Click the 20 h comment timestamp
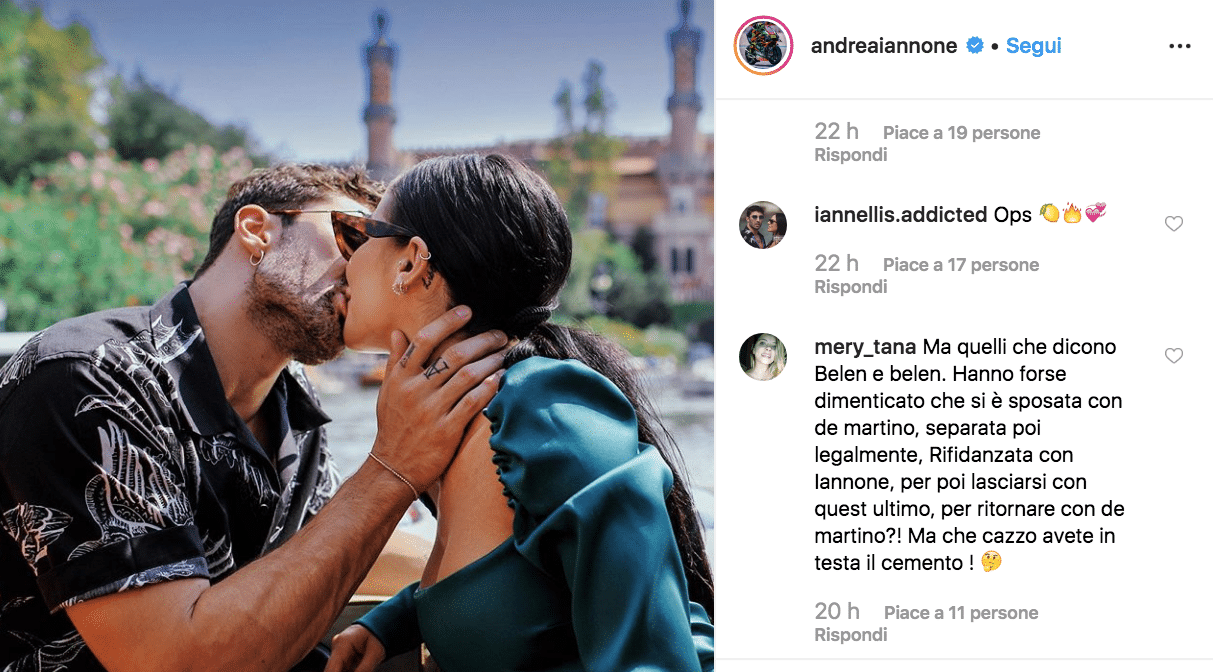1213x672 pixels. (x=837, y=612)
